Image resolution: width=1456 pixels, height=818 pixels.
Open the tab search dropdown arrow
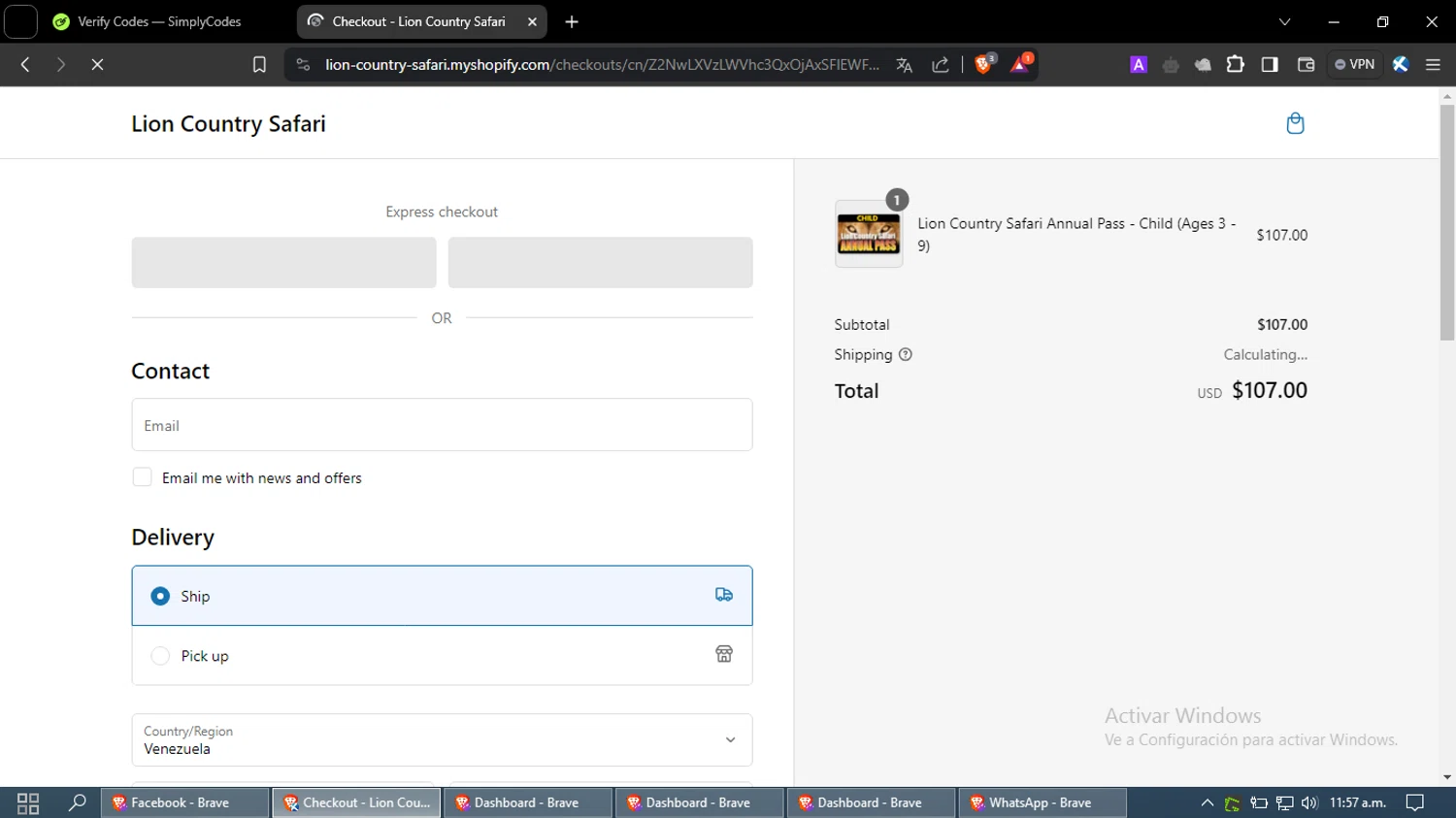click(x=1284, y=21)
